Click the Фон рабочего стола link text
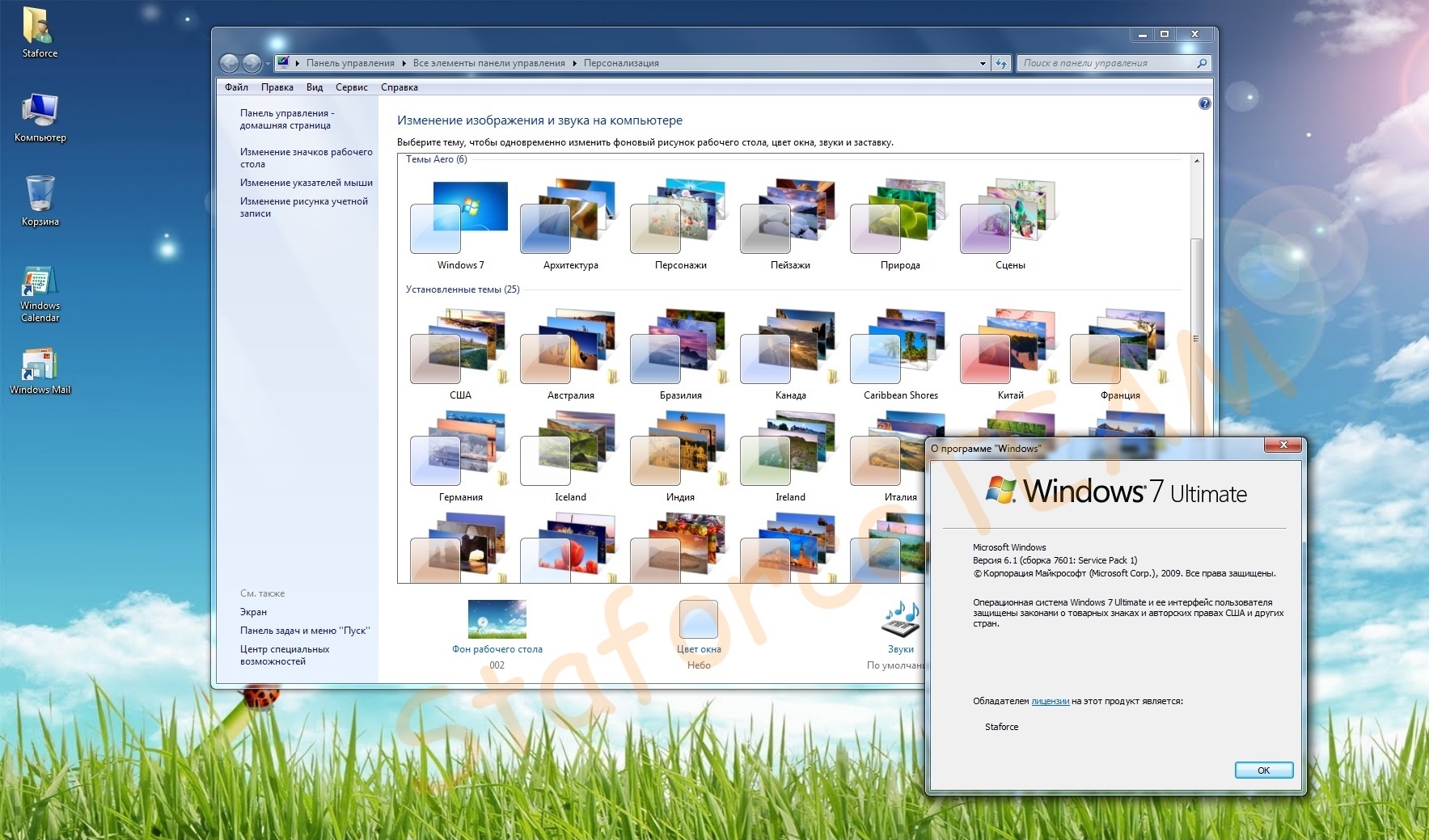This screenshot has height=840, width=1429. [x=497, y=649]
